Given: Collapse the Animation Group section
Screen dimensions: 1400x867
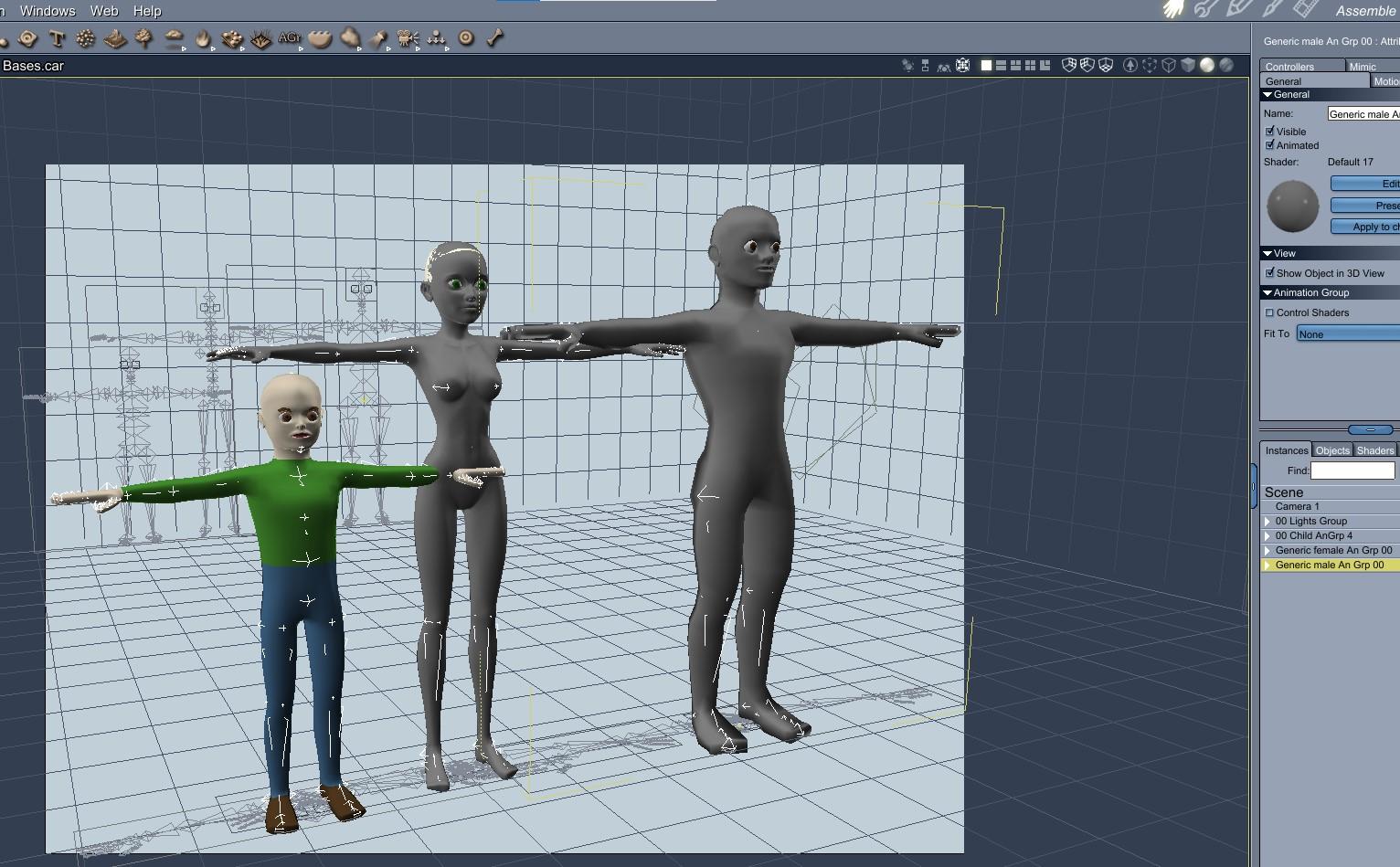Looking at the screenshot, I should click(1267, 292).
